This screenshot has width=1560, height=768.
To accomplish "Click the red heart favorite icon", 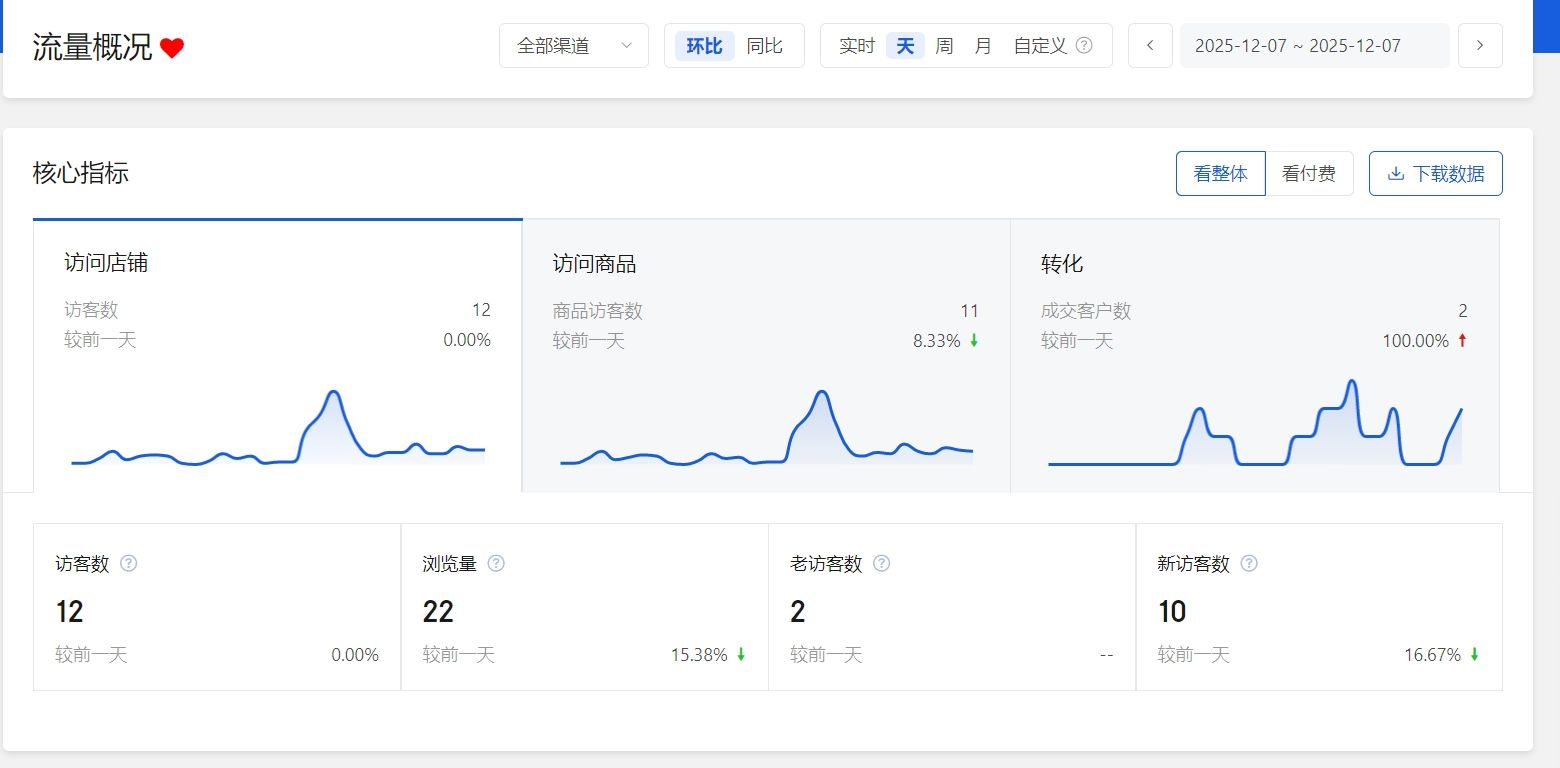I will (x=172, y=48).
